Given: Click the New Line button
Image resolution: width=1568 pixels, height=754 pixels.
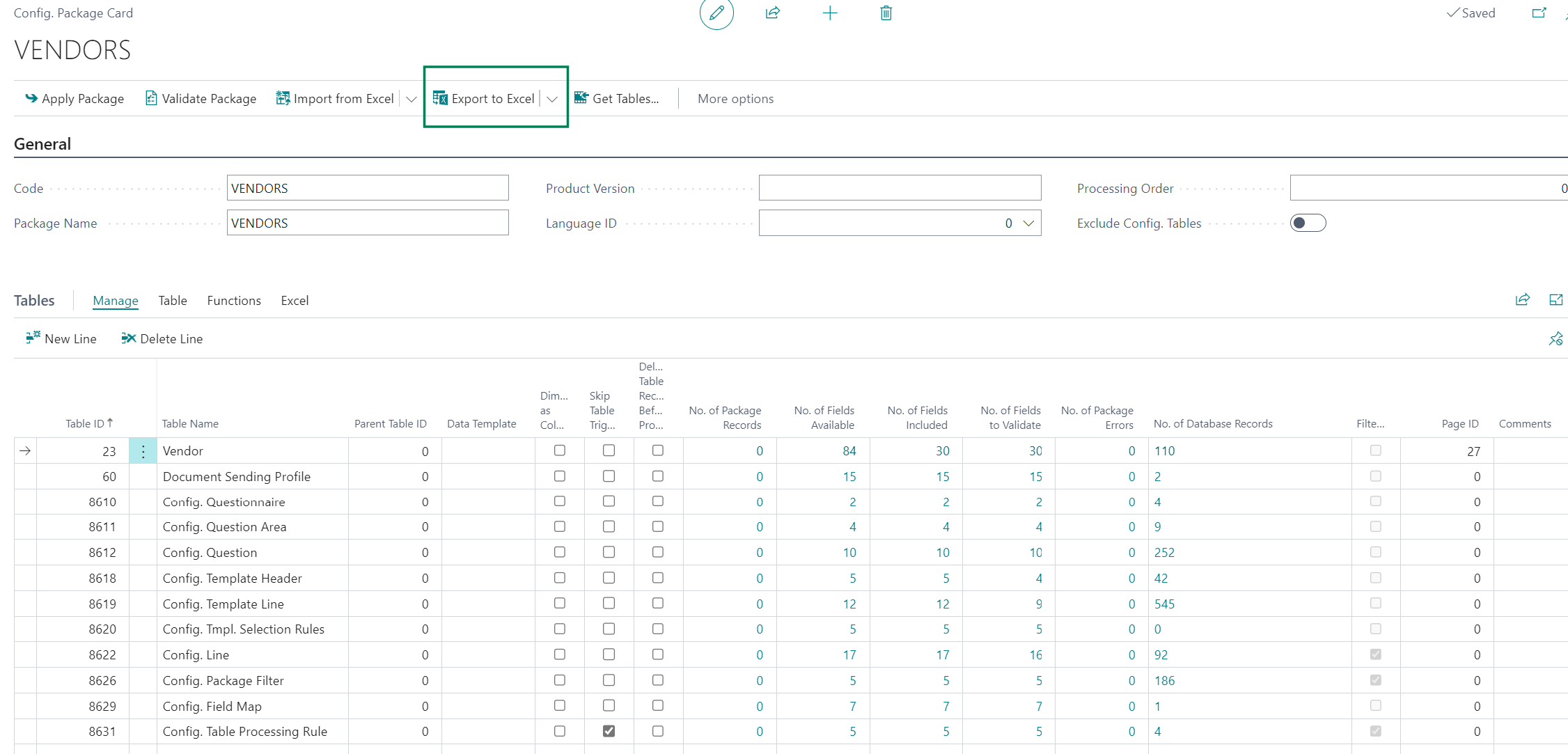Looking at the screenshot, I should pyautogui.click(x=61, y=338).
